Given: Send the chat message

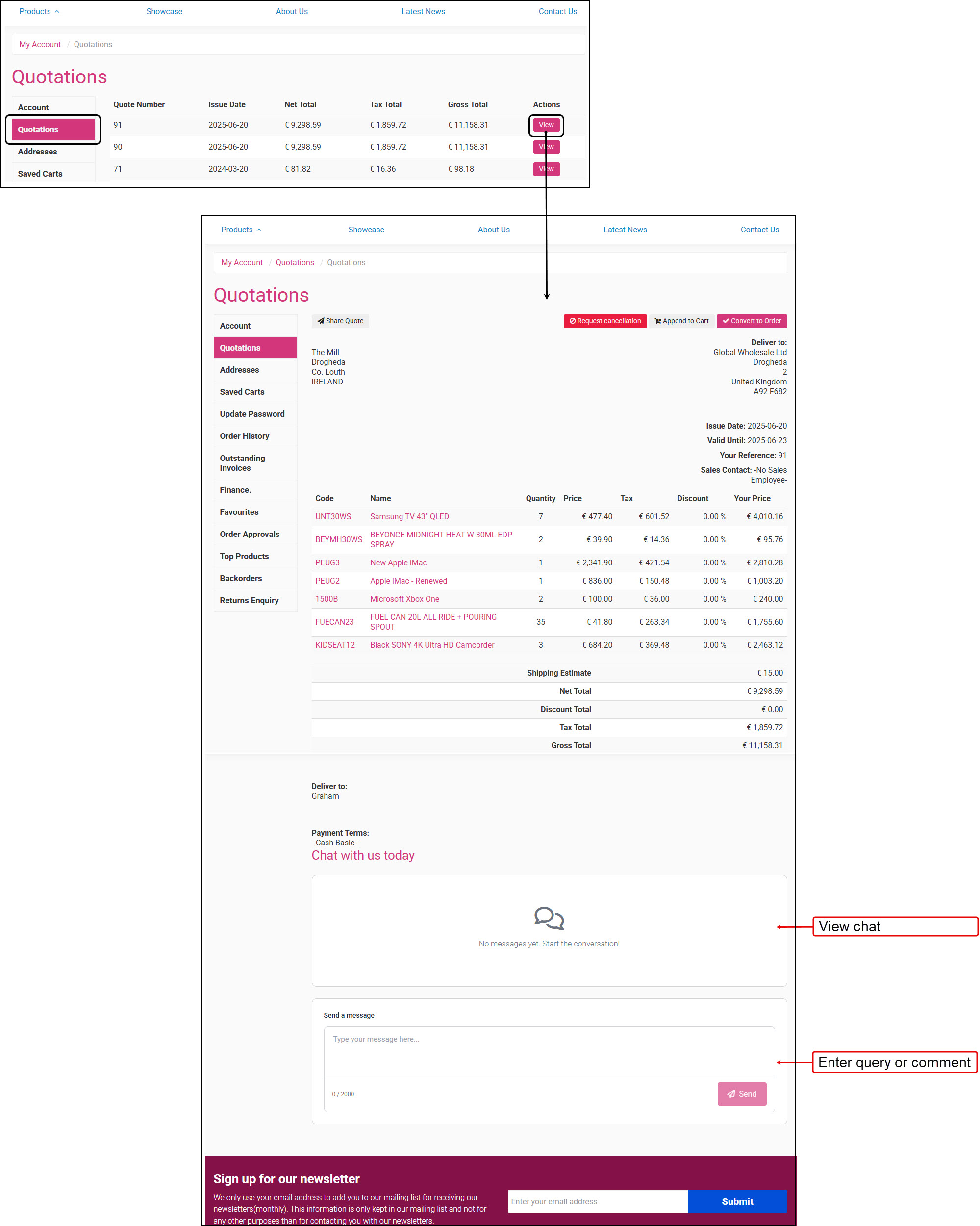Looking at the screenshot, I should tap(742, 1094).
